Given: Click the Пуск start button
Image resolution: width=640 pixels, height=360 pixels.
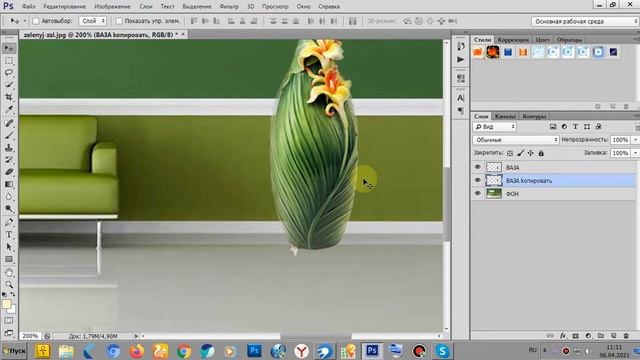Looking at the screenshot, I should coord(14,351).
